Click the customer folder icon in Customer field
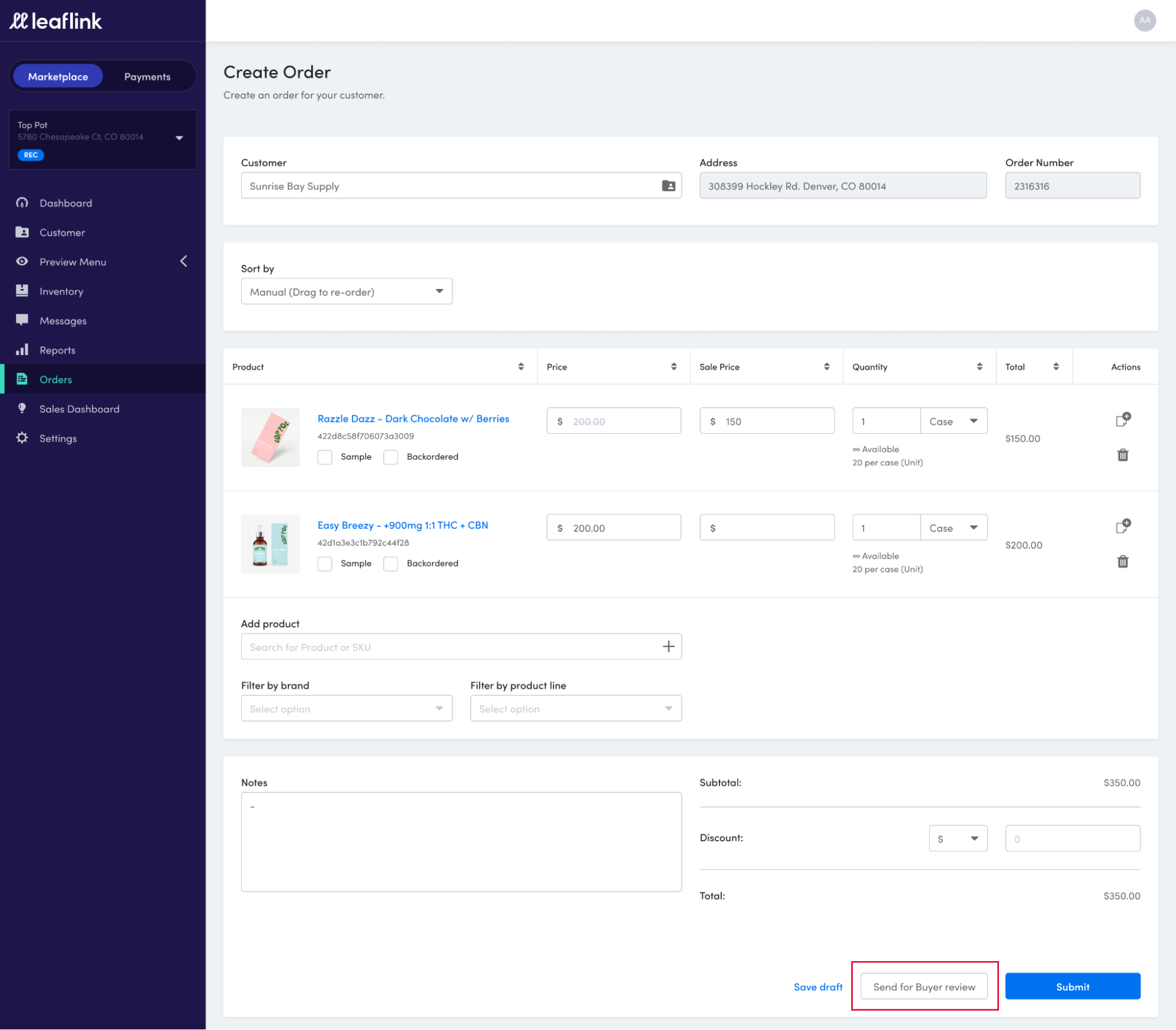 point(668,186)
